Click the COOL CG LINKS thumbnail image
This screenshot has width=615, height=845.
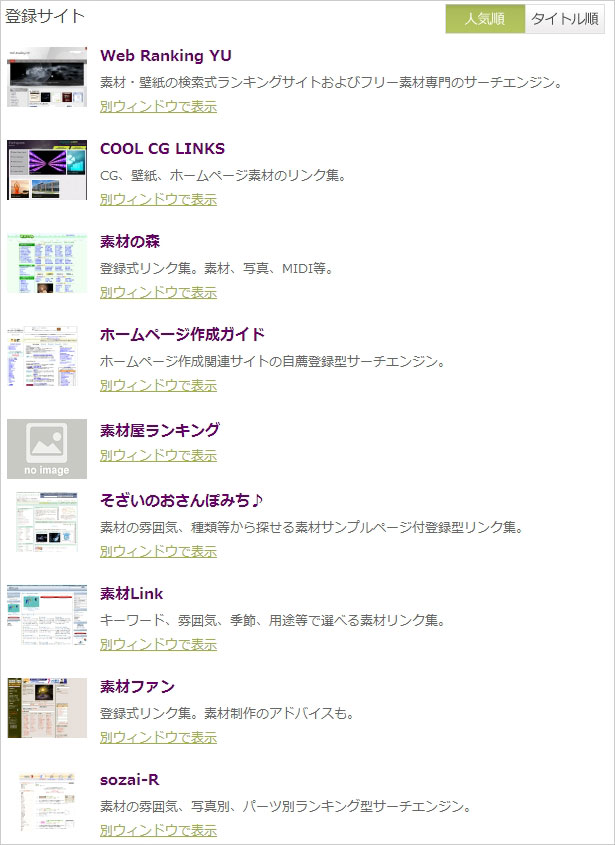pos(47,170)
